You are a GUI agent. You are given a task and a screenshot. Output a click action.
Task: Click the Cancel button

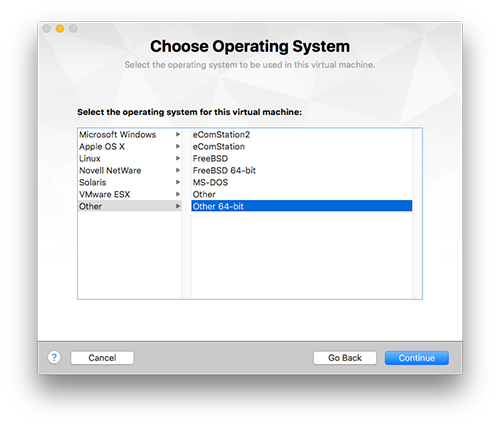coord(102,358)
